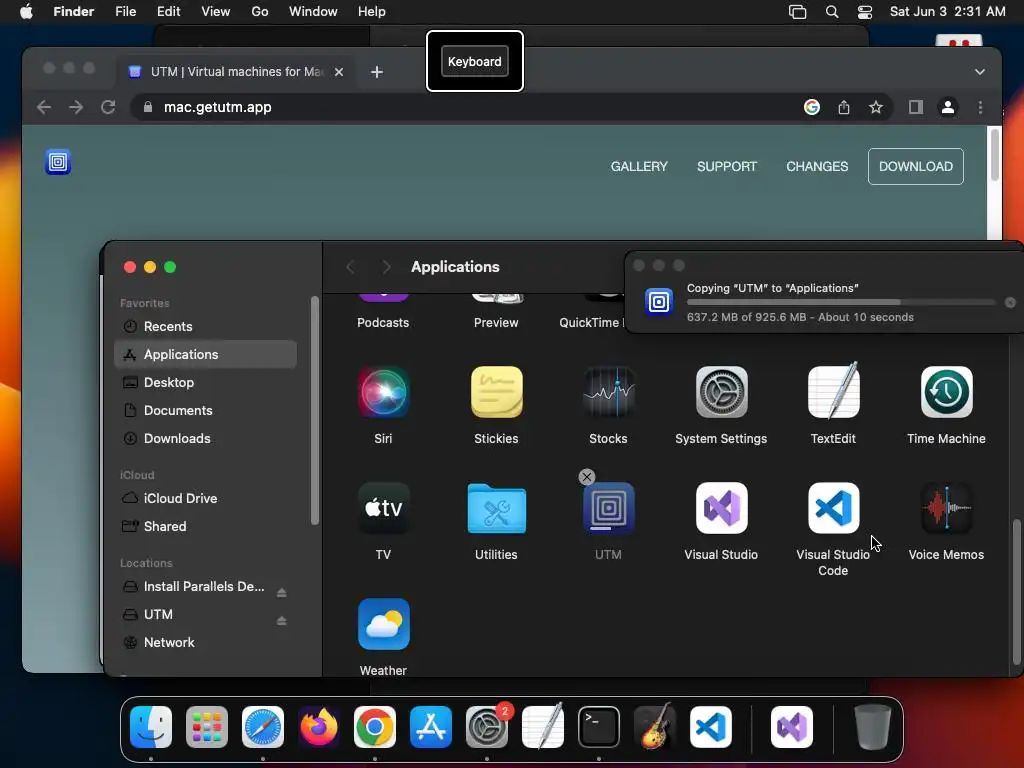1024x768 pixels.
Task: Open Google Chrome from the Dock
Action: 375,727
